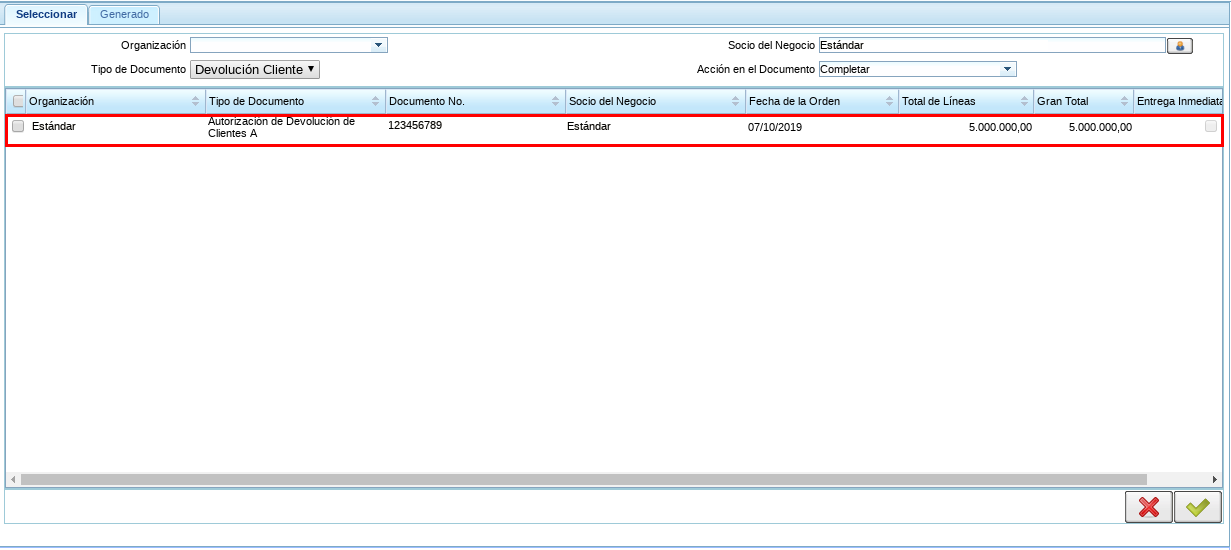Select the Estándar row checkbox
Screen dimensions: 1231x550
tap(18, 126)
